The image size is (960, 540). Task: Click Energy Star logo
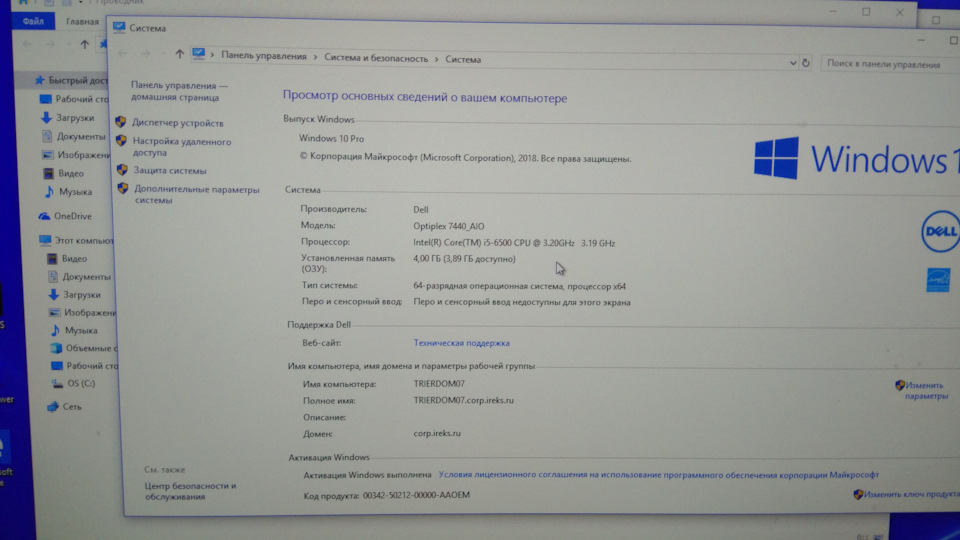click(x=938, y=280)
